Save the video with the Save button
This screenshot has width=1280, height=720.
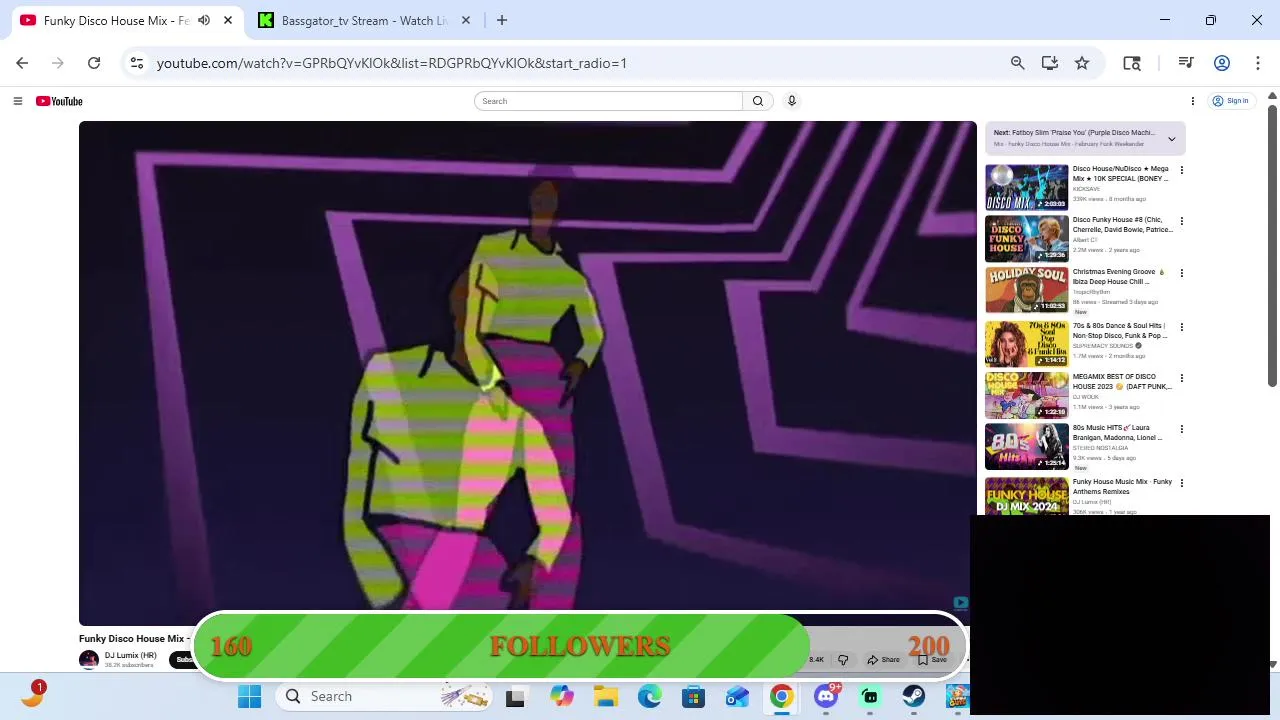point(932,660)
